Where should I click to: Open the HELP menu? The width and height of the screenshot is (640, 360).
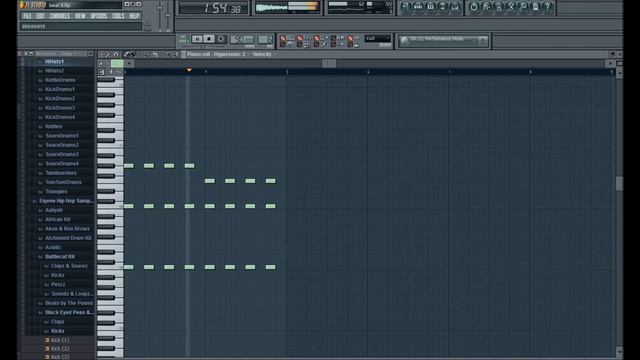134,16
